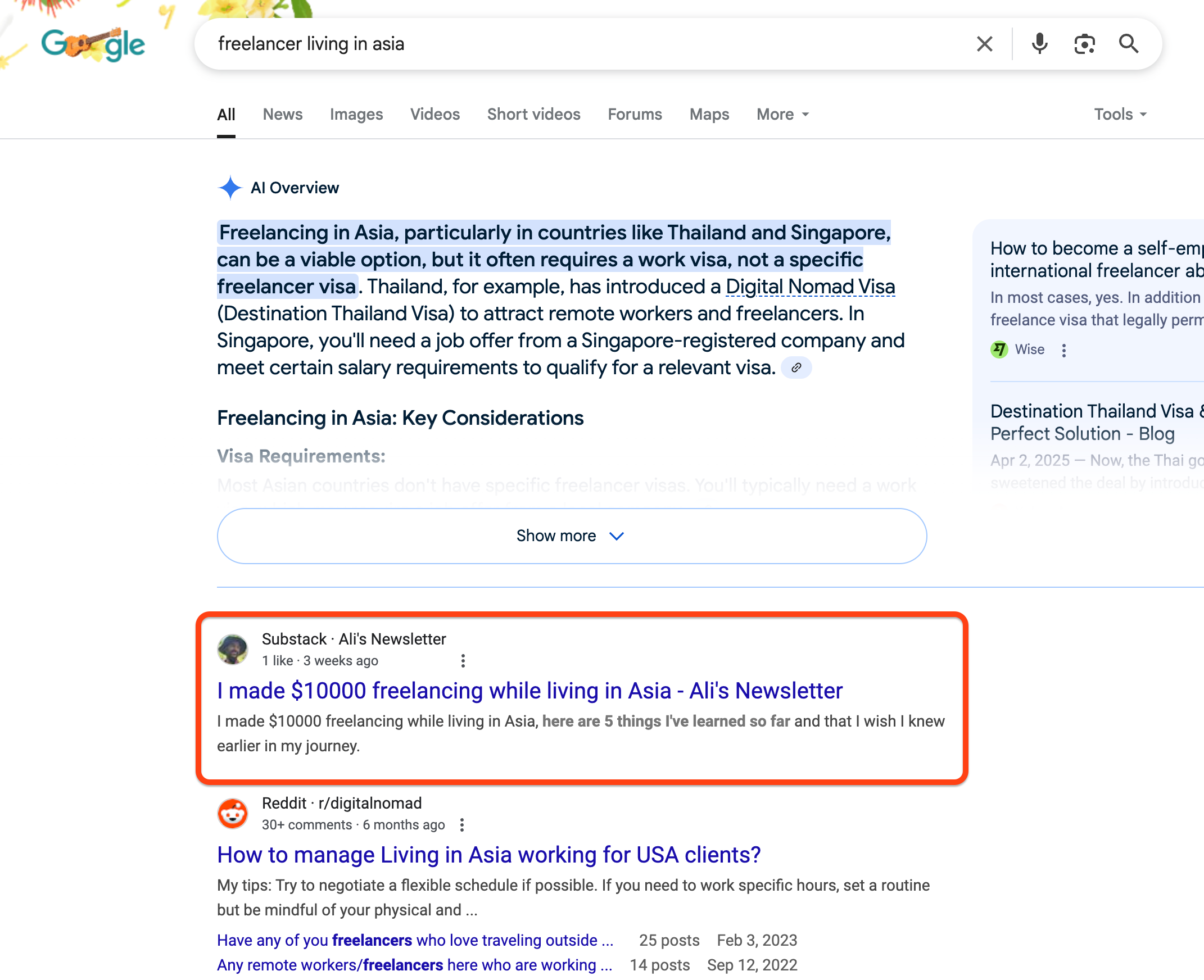Click 'Sep 12, 2022' date text

point(752,965)
